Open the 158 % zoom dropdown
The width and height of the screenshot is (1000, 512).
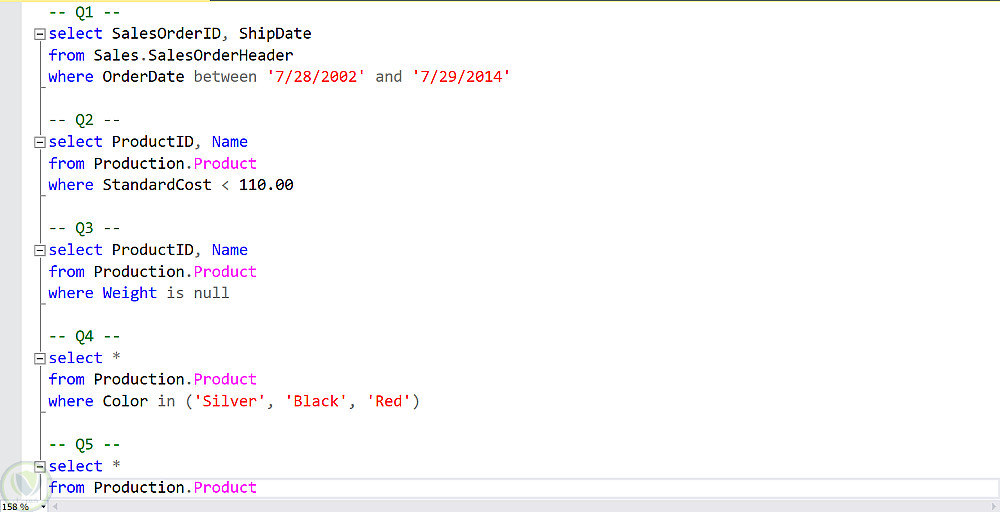tap(43, 507)
